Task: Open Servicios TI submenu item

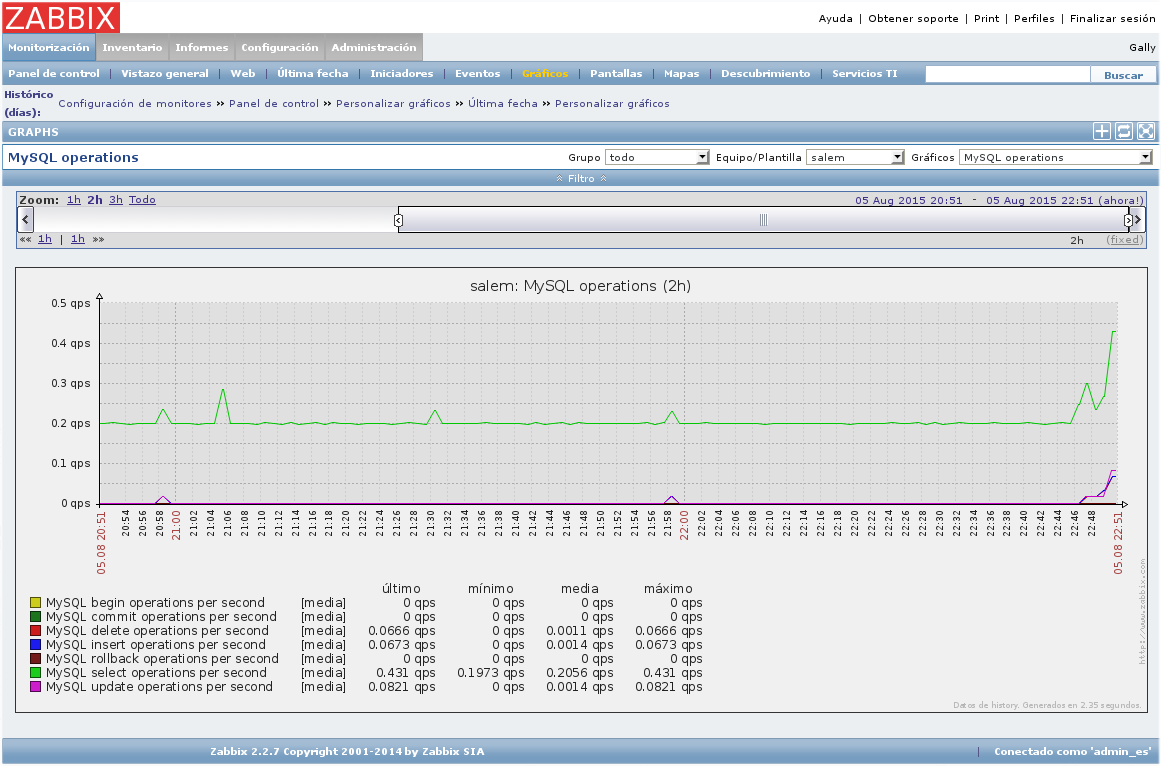Action: click(x=864, y=73)
